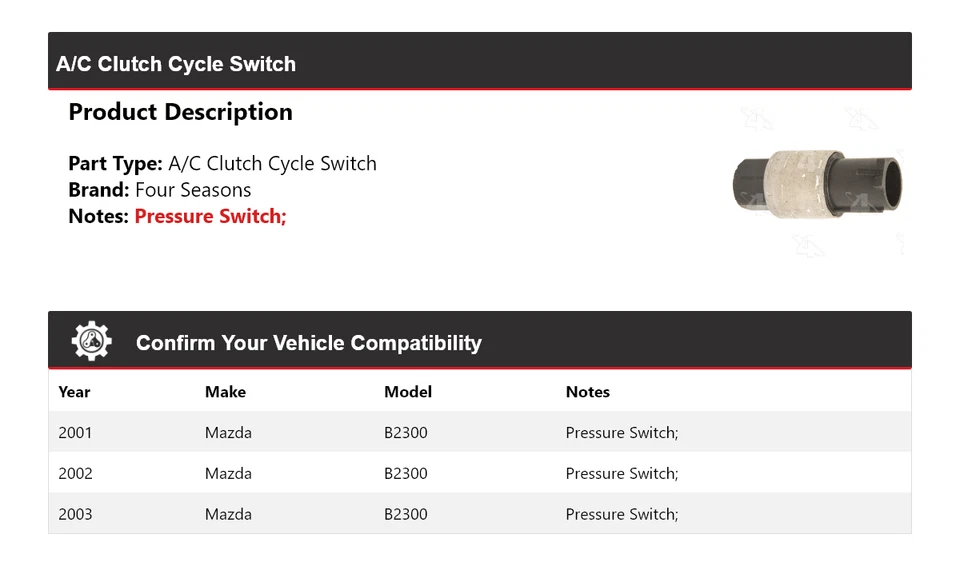Click Mazda in the 2001 row
Viewport: 960px width, 566px height.
pos(228,433)
